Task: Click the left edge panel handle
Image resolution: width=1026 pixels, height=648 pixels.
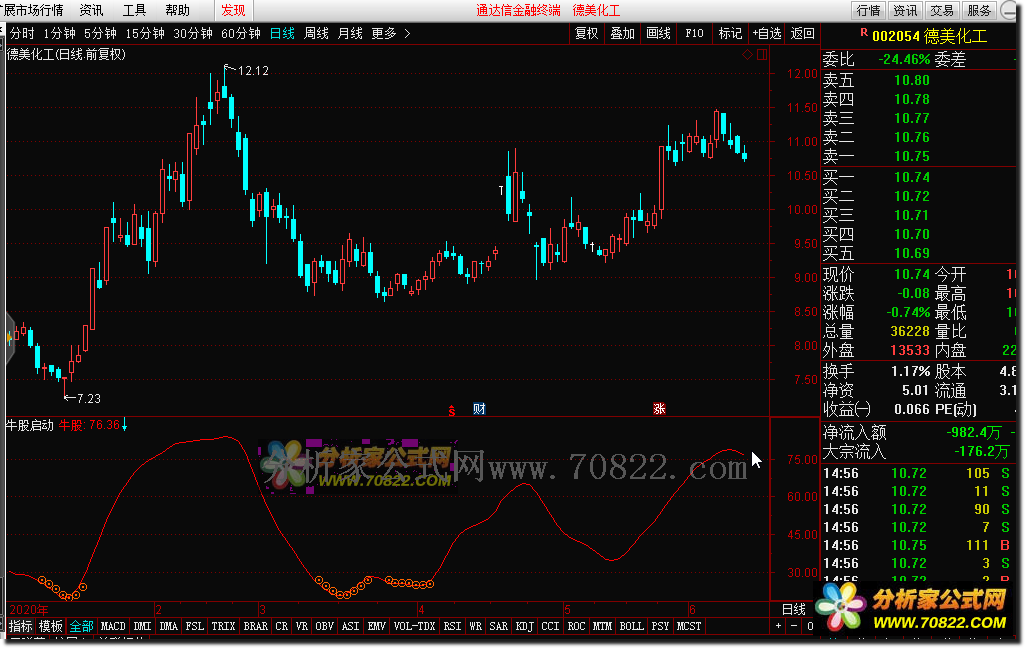Action: point(9,338)
